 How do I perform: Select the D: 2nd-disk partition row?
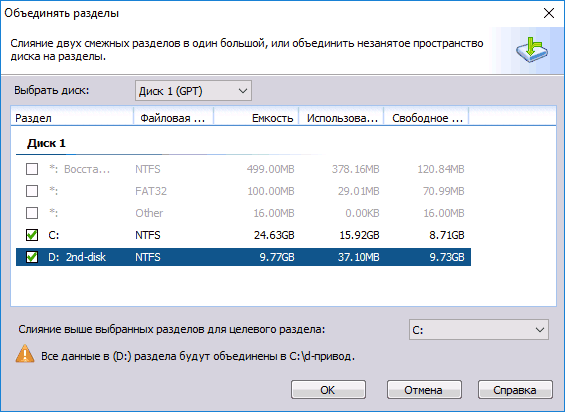point(243,257)
